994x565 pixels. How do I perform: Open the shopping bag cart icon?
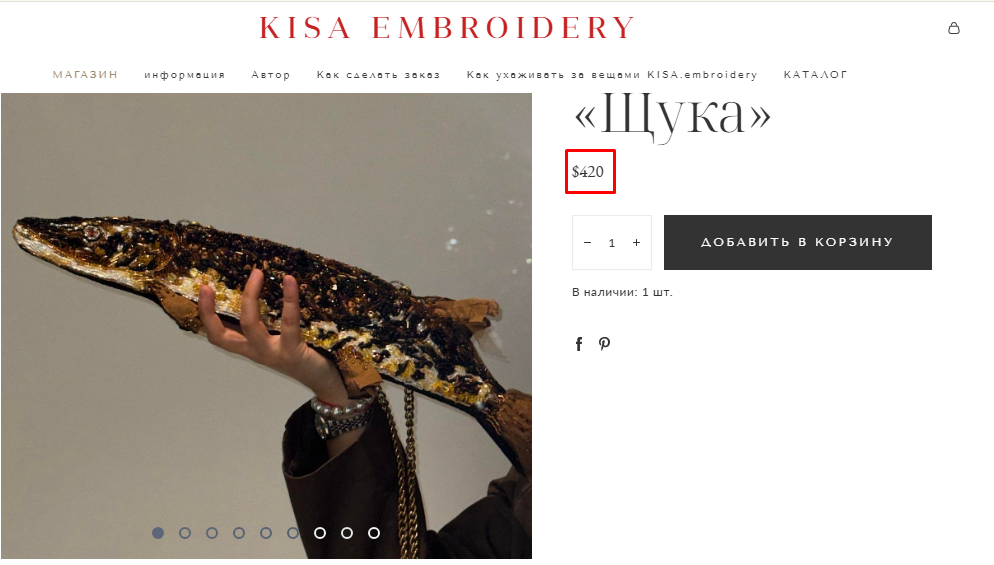(x=953, y=28)
